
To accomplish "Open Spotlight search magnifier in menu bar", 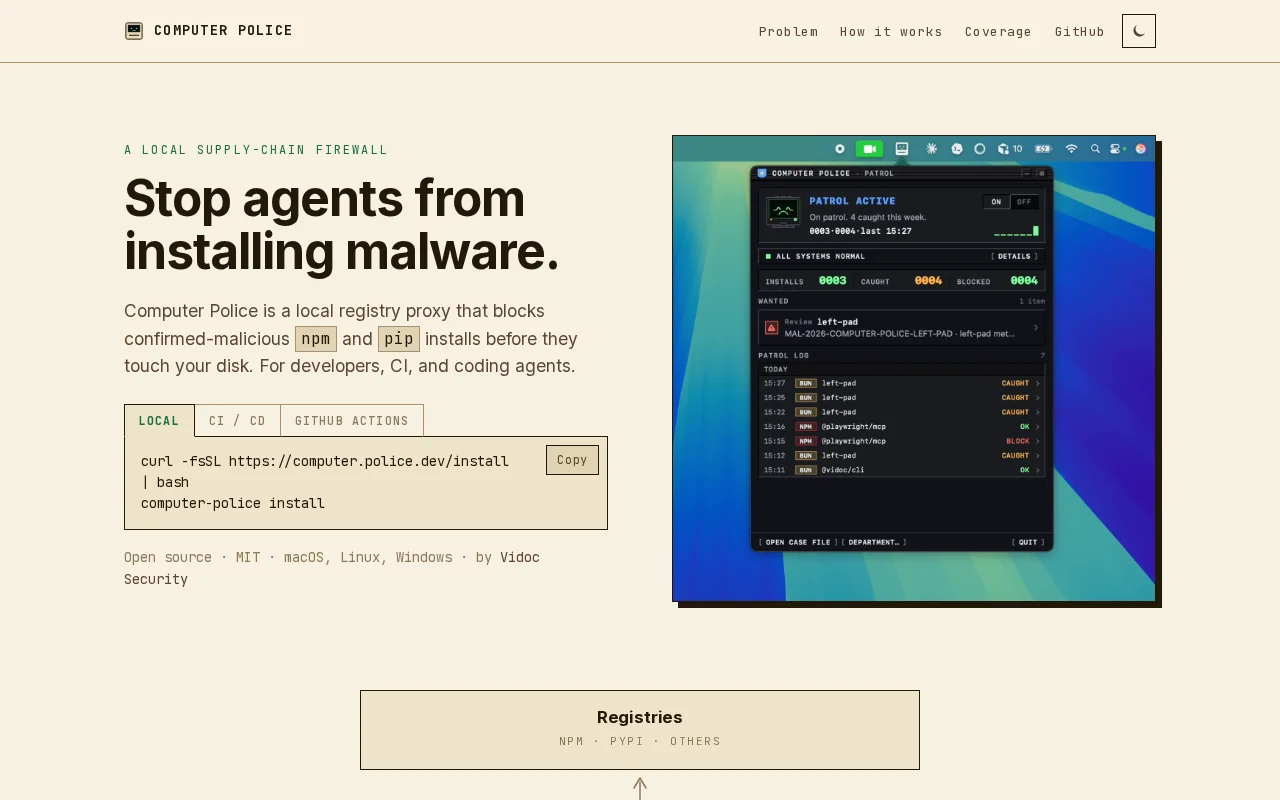I will (1095, 149).
